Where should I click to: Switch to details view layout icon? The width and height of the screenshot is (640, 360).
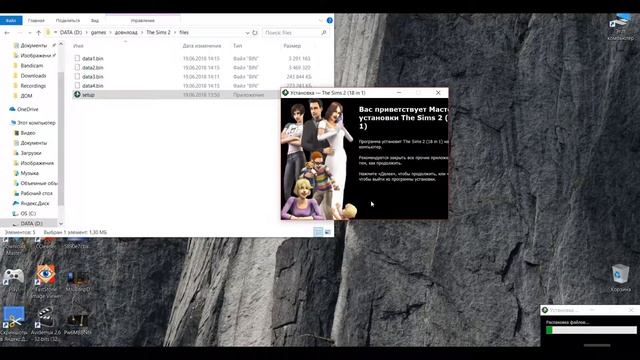[x=318, y=232]
